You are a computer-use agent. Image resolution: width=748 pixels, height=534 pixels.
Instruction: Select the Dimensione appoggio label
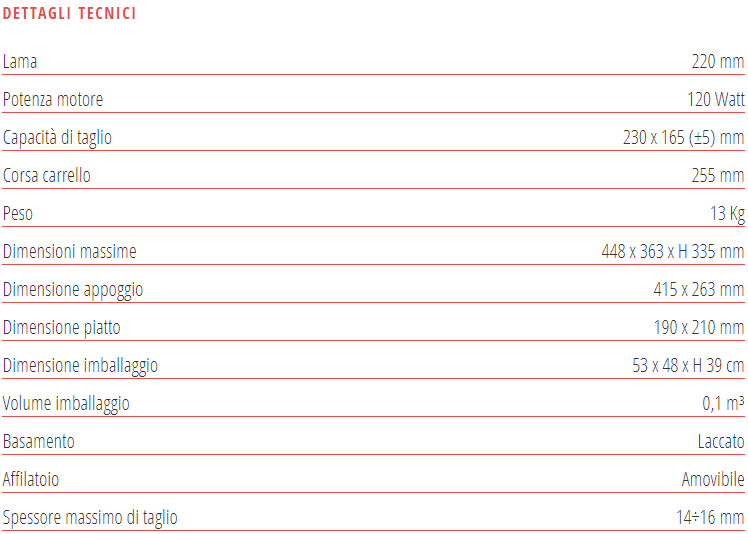tap(73, 290)
